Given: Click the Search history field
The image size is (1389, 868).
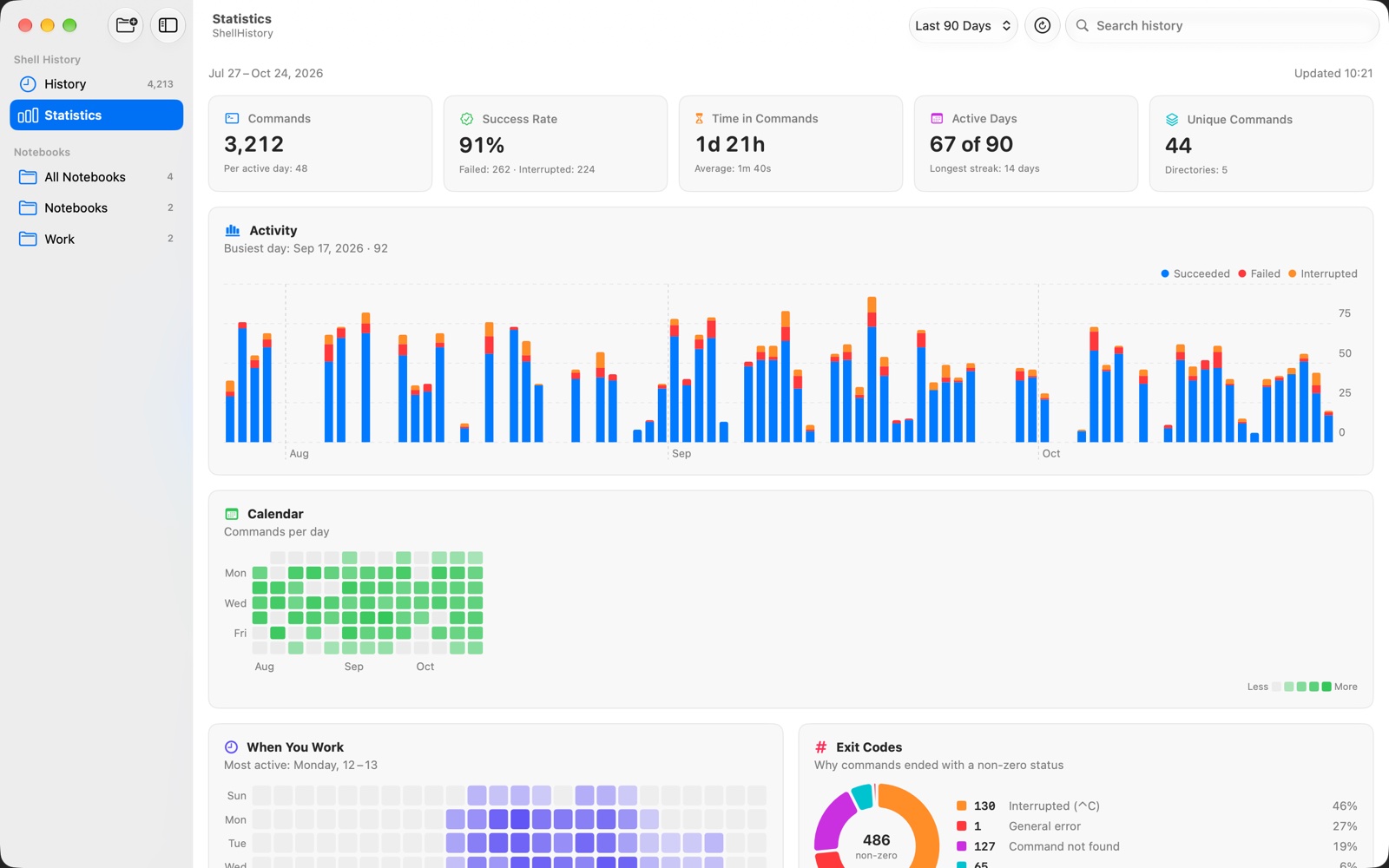Looking at the screenshot, I should 1222,26.
